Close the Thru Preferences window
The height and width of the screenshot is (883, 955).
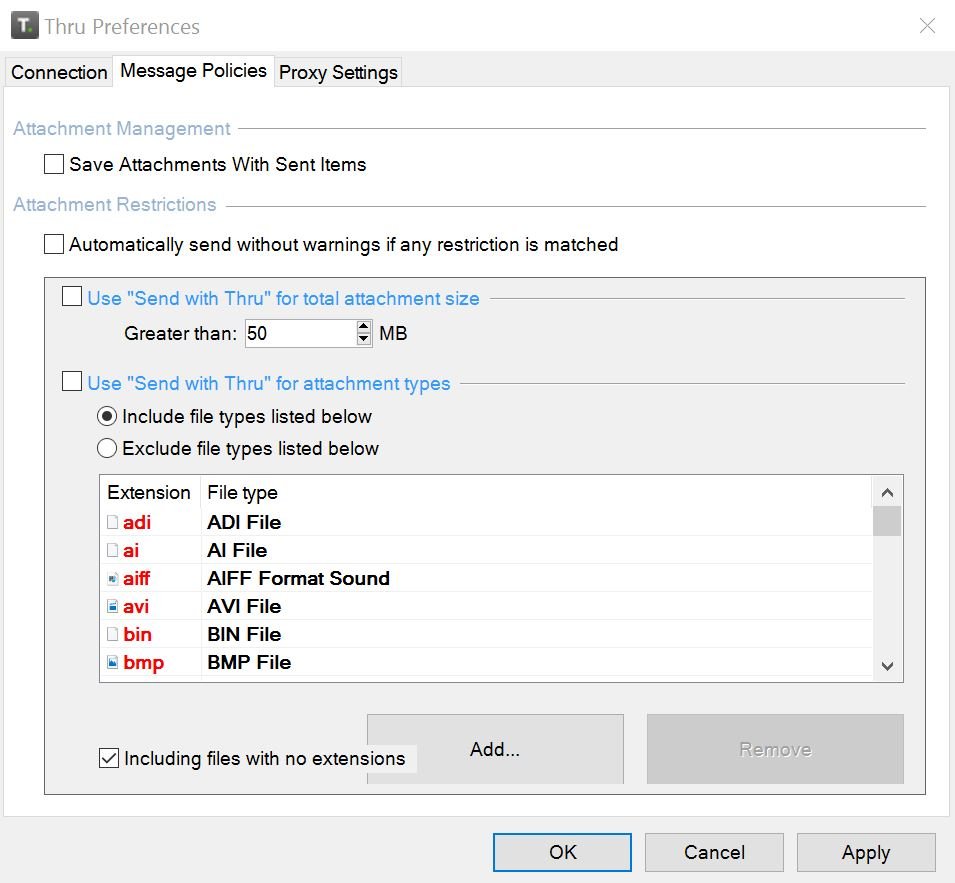(927, 26)
